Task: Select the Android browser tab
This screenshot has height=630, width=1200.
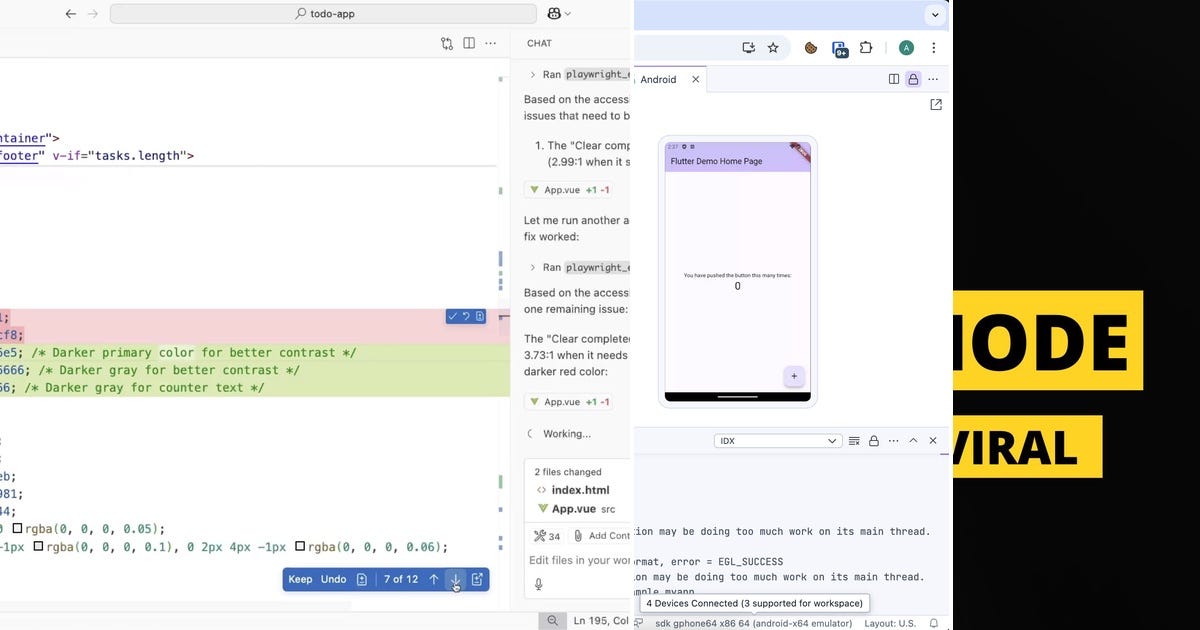Action: coord(658,79)
